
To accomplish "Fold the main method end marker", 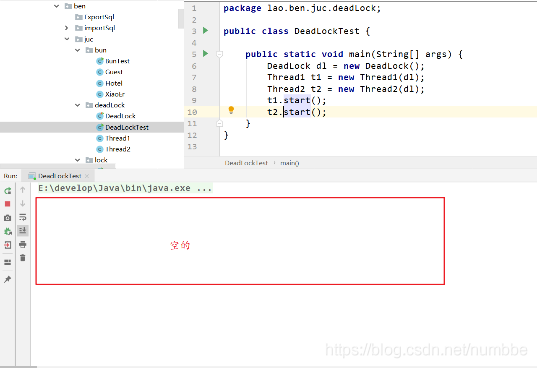I will (220, 123).
